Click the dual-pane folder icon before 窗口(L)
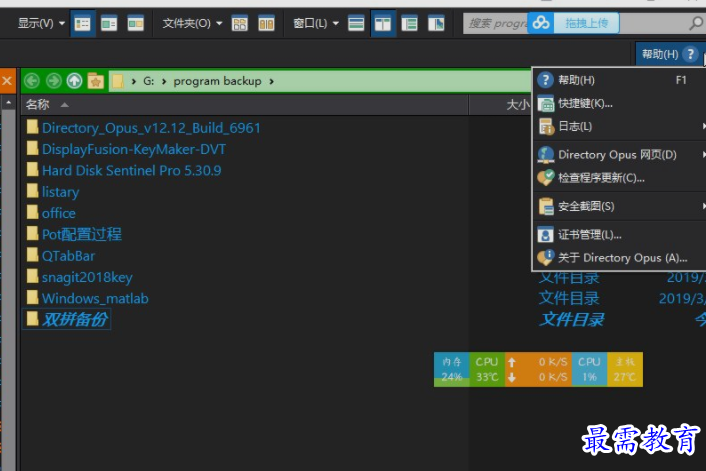Screen dimensions: 706x471 (x=266, y=23)
